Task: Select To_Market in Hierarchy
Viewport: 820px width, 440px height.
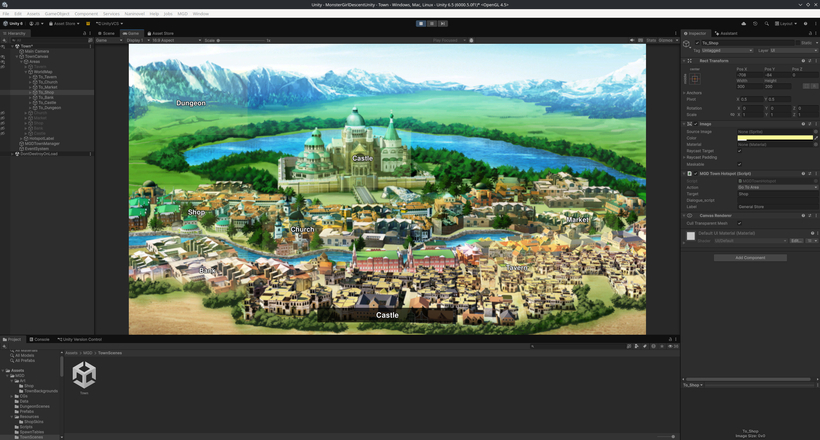Action: tap(48, 87)
